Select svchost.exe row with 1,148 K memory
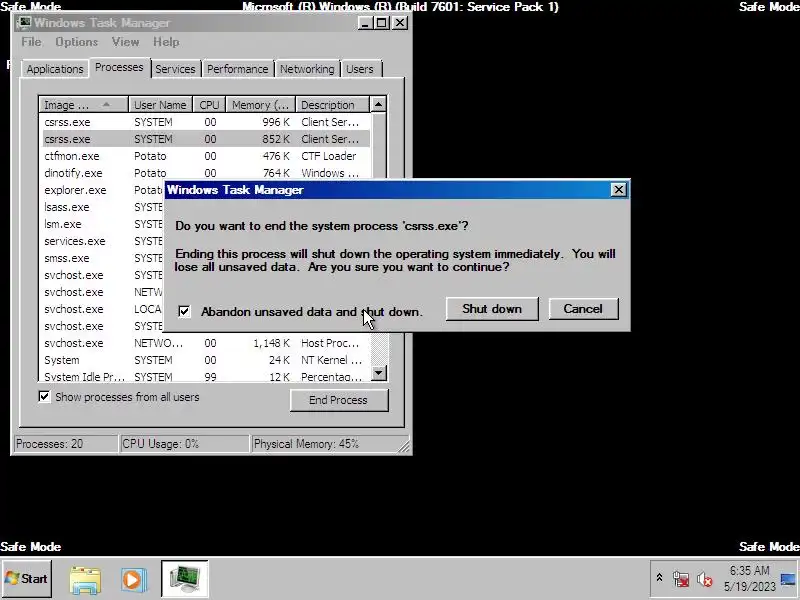 pyautogui.click(x=204, y=343)
